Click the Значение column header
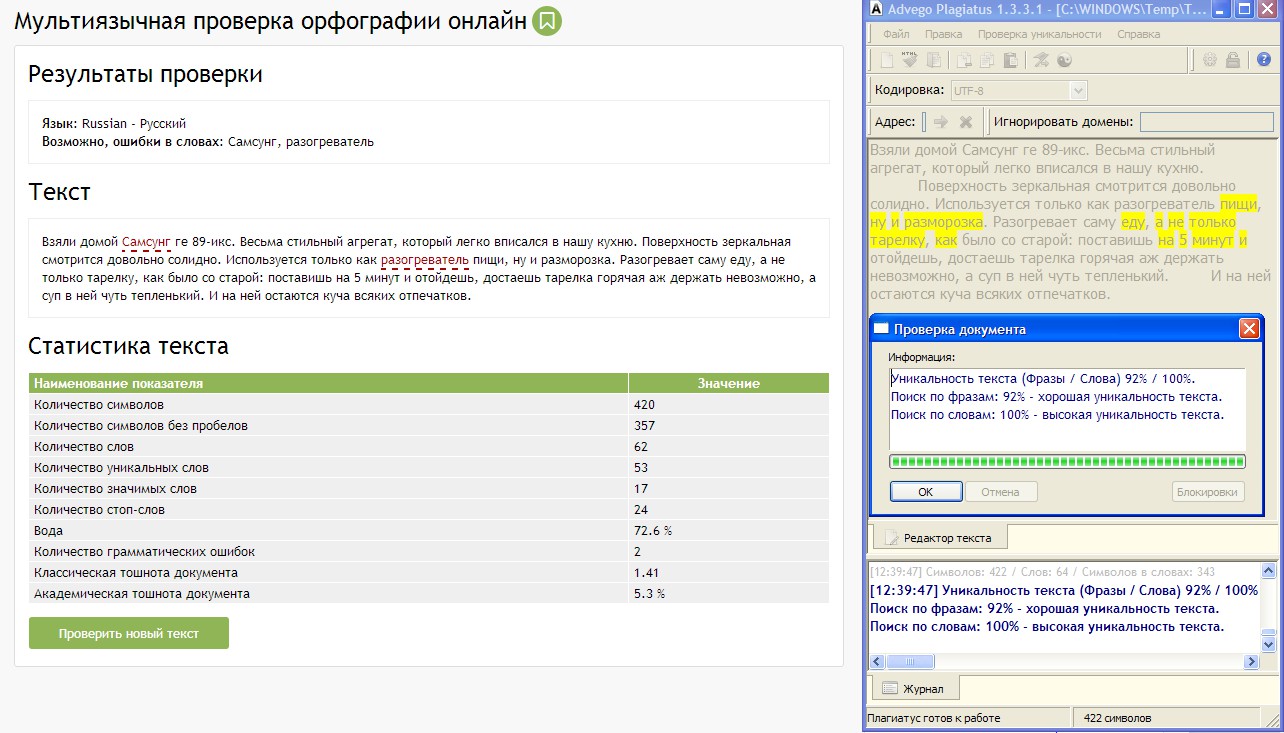The width and height of the screenshot is (1284, 733). pos(728,383)
